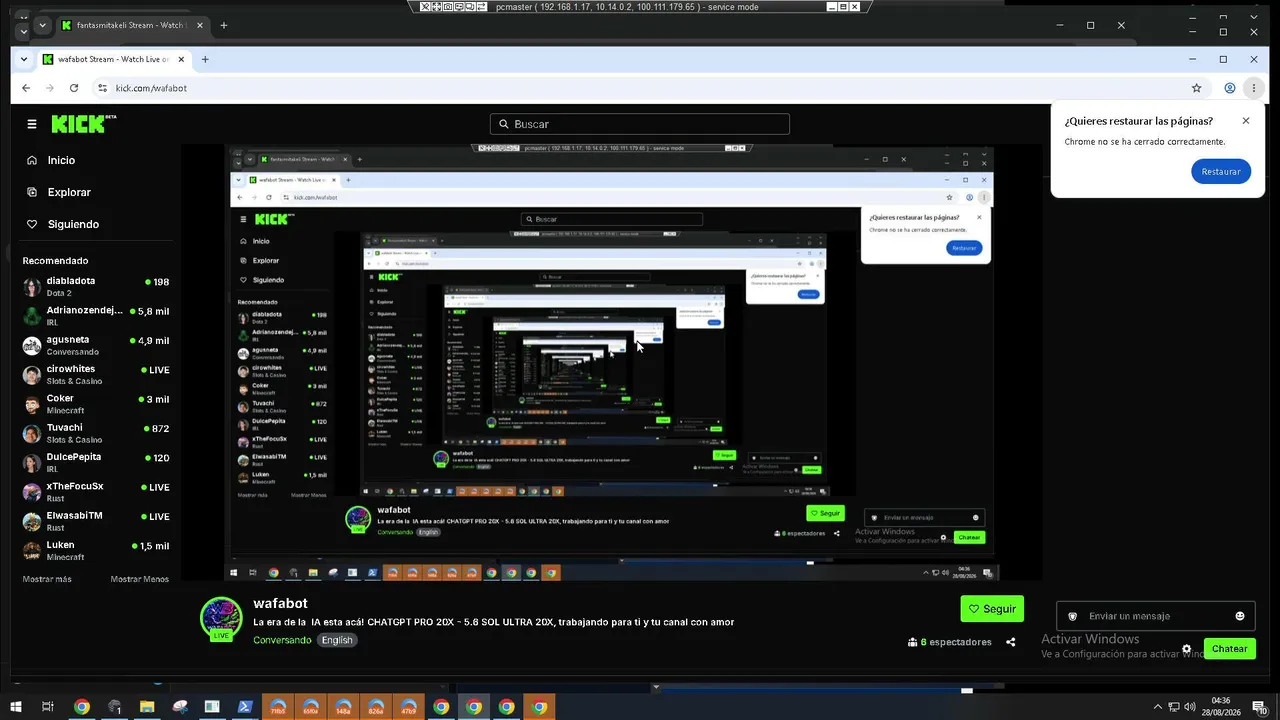Open a new tab beside wafabot Stream
Screen dimensions: 1280x720
205,59
